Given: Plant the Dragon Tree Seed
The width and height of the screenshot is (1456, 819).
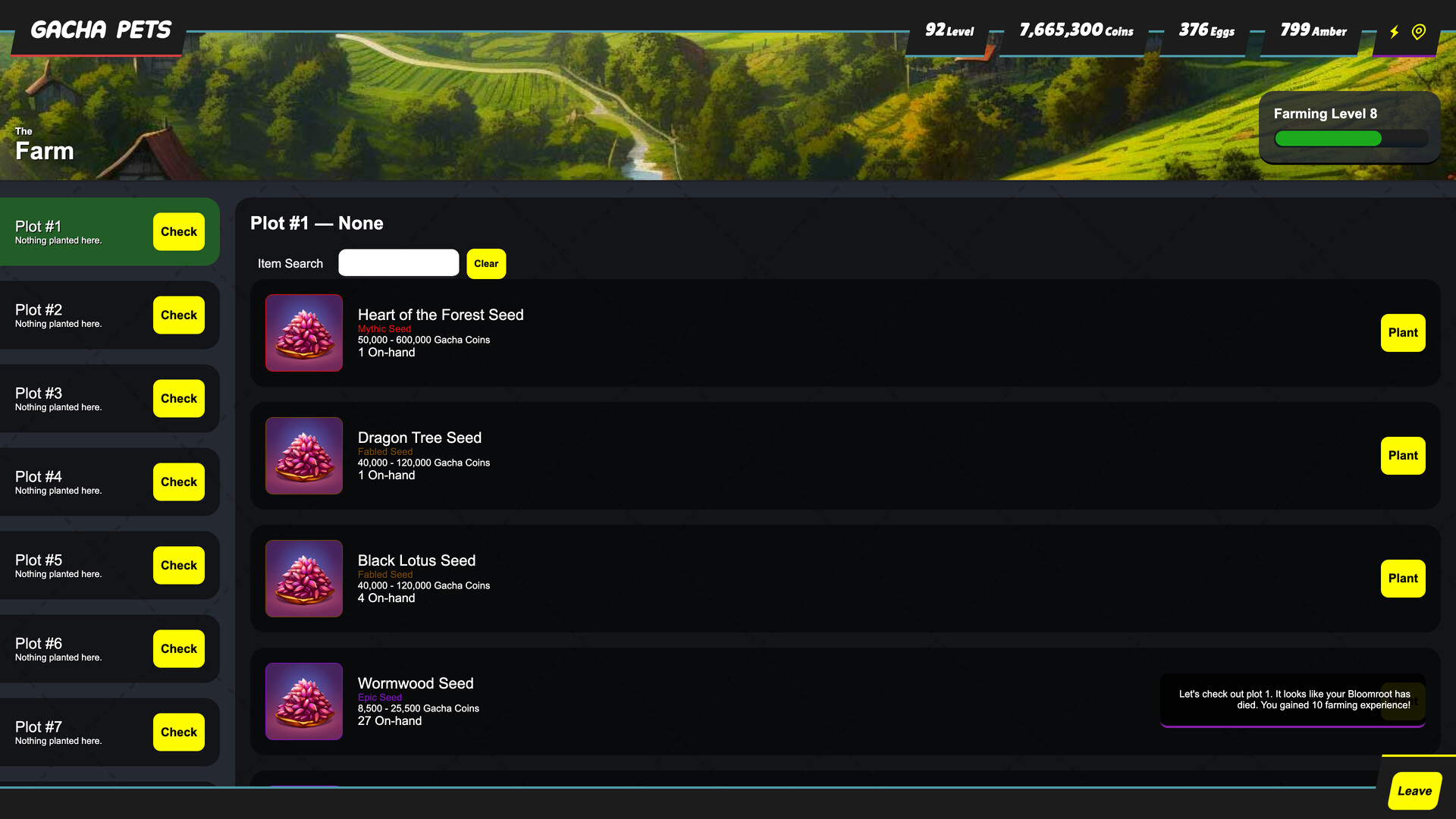Looking at the screenshot, I should pos(1402,456).
